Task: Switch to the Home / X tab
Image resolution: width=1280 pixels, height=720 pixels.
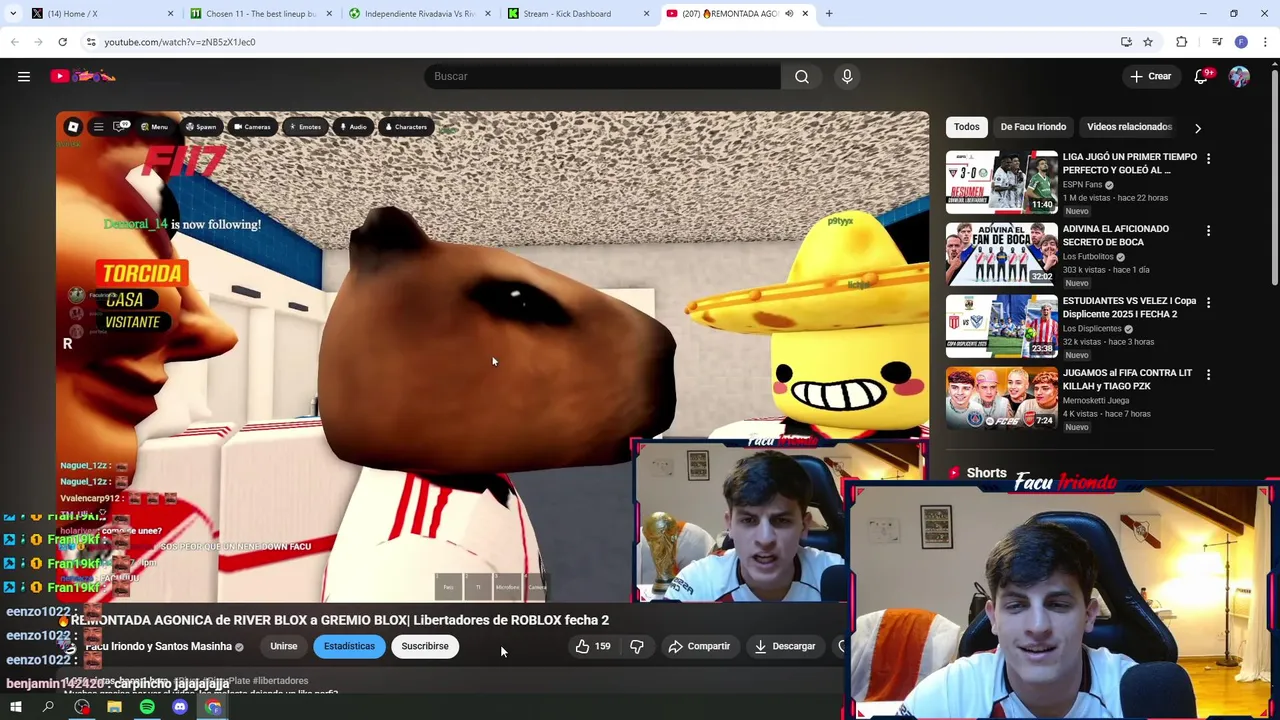Action: coord(103,14)
